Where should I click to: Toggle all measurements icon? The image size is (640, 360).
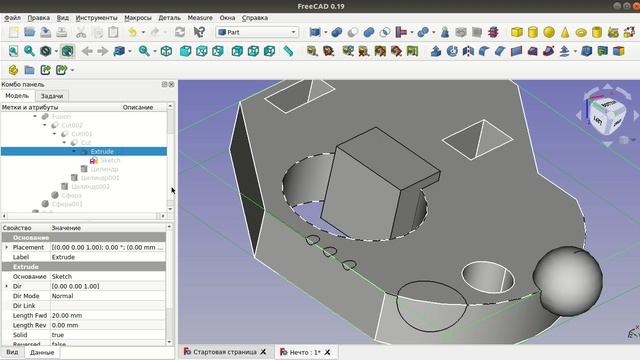380,51
